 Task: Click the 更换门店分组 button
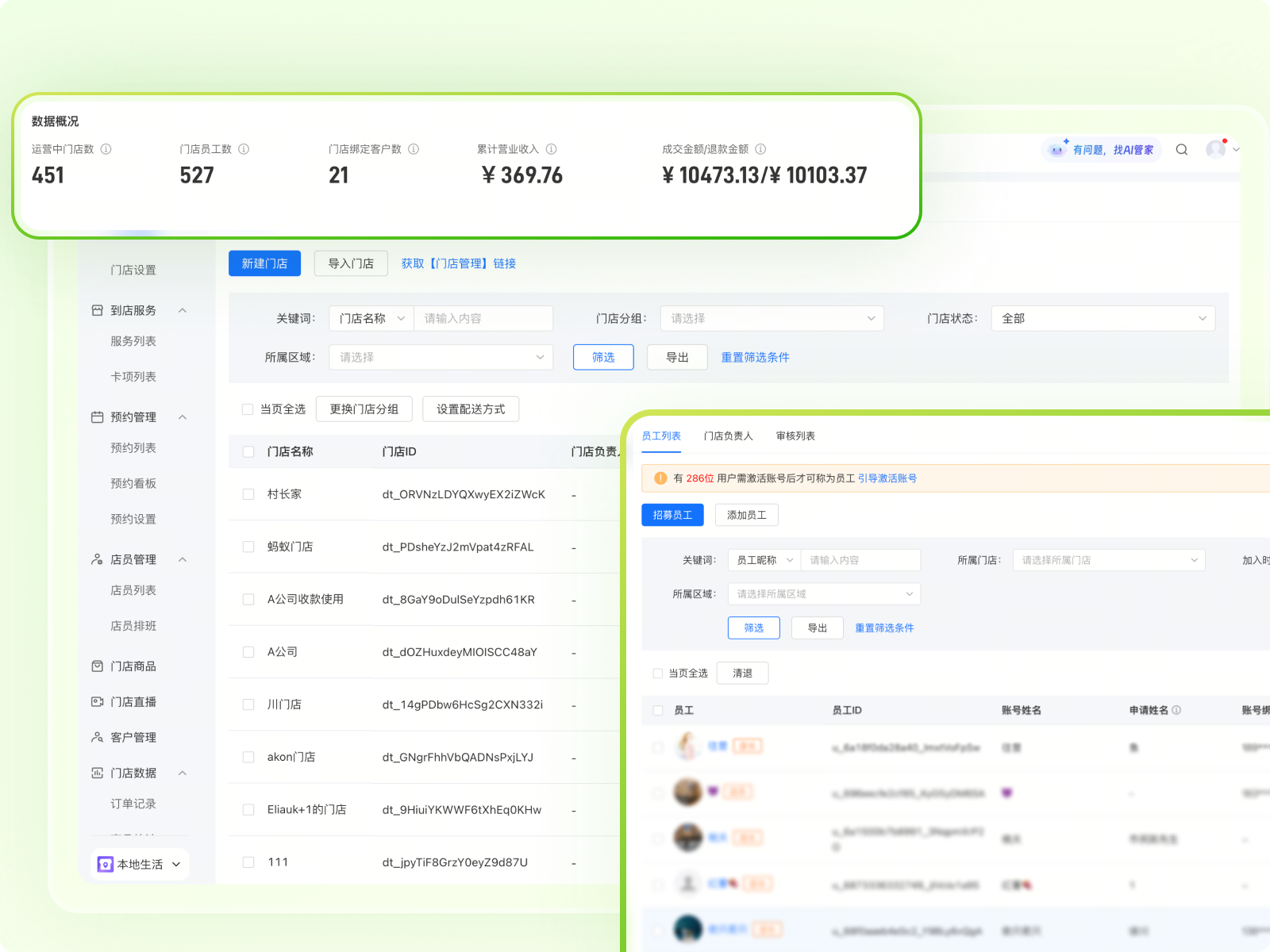(x=364, y=409)
